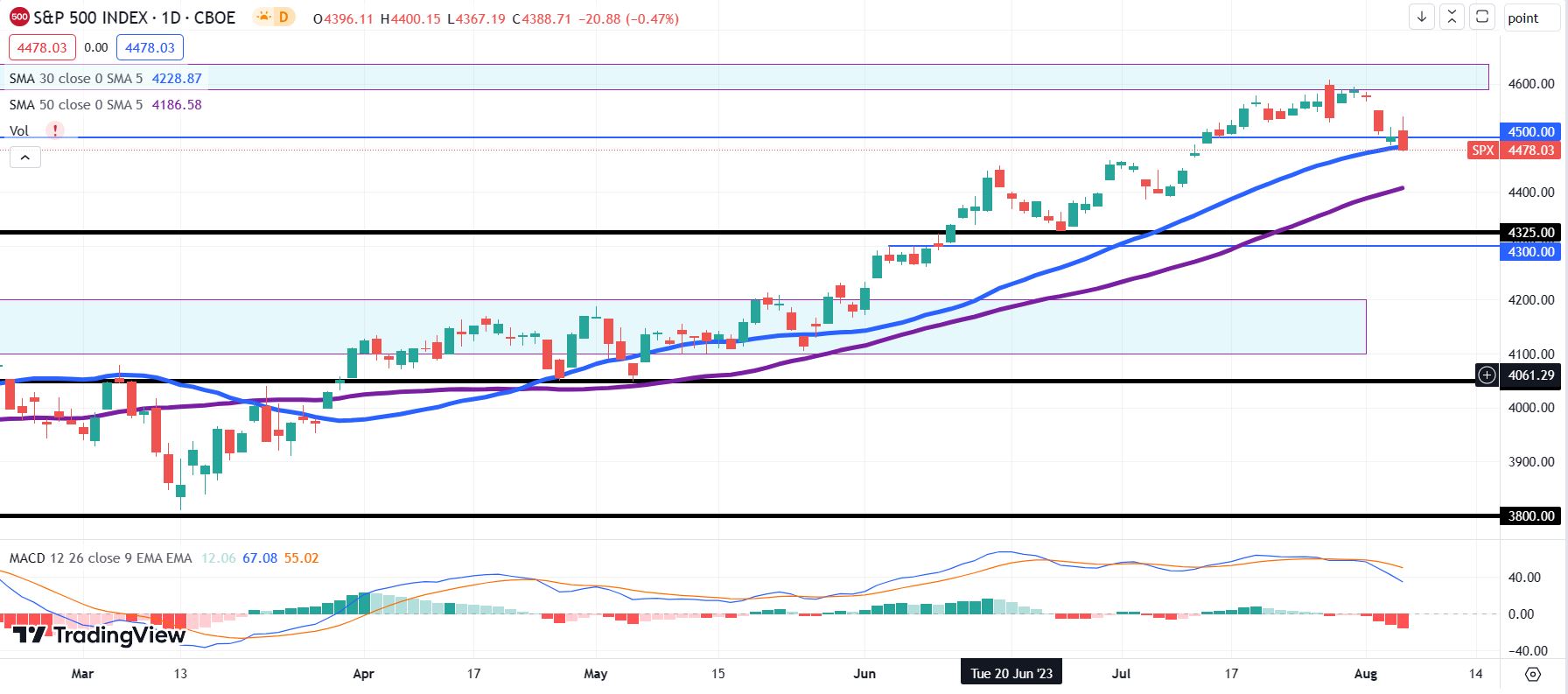Click the purple SMA 50 value 4186.58
Image resolution: width=1568 pixels, height=694 pixels.
(x=177, y=104)
